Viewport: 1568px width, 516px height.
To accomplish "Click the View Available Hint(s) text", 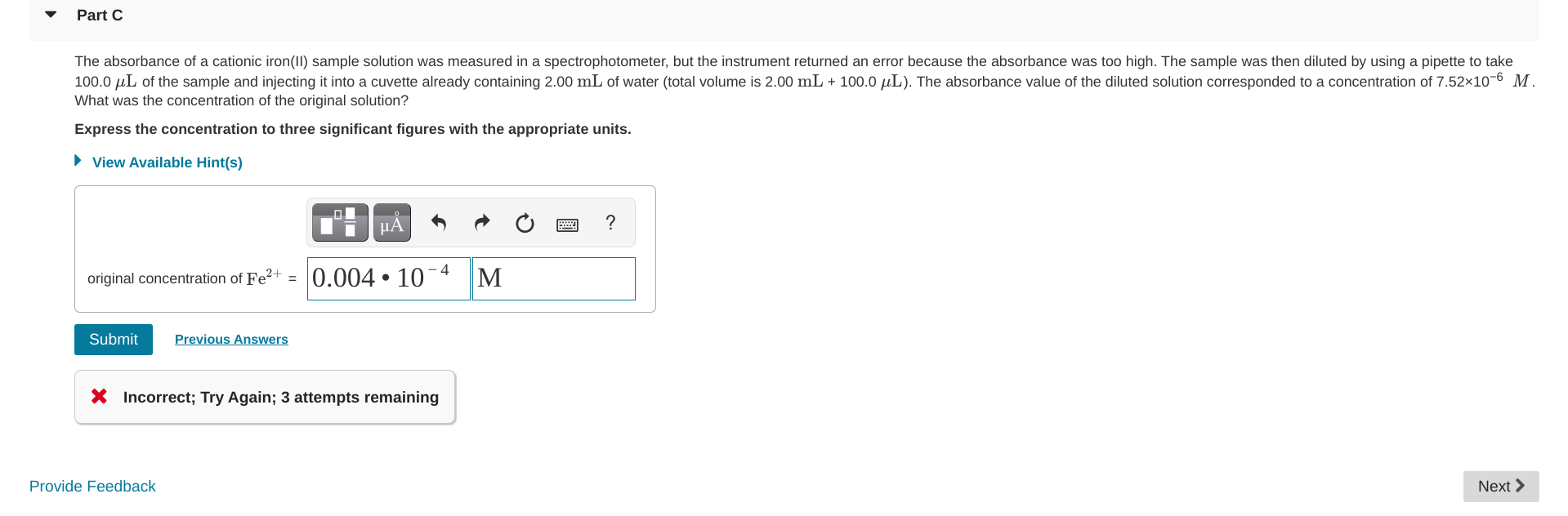I will (x=167, y=162).
